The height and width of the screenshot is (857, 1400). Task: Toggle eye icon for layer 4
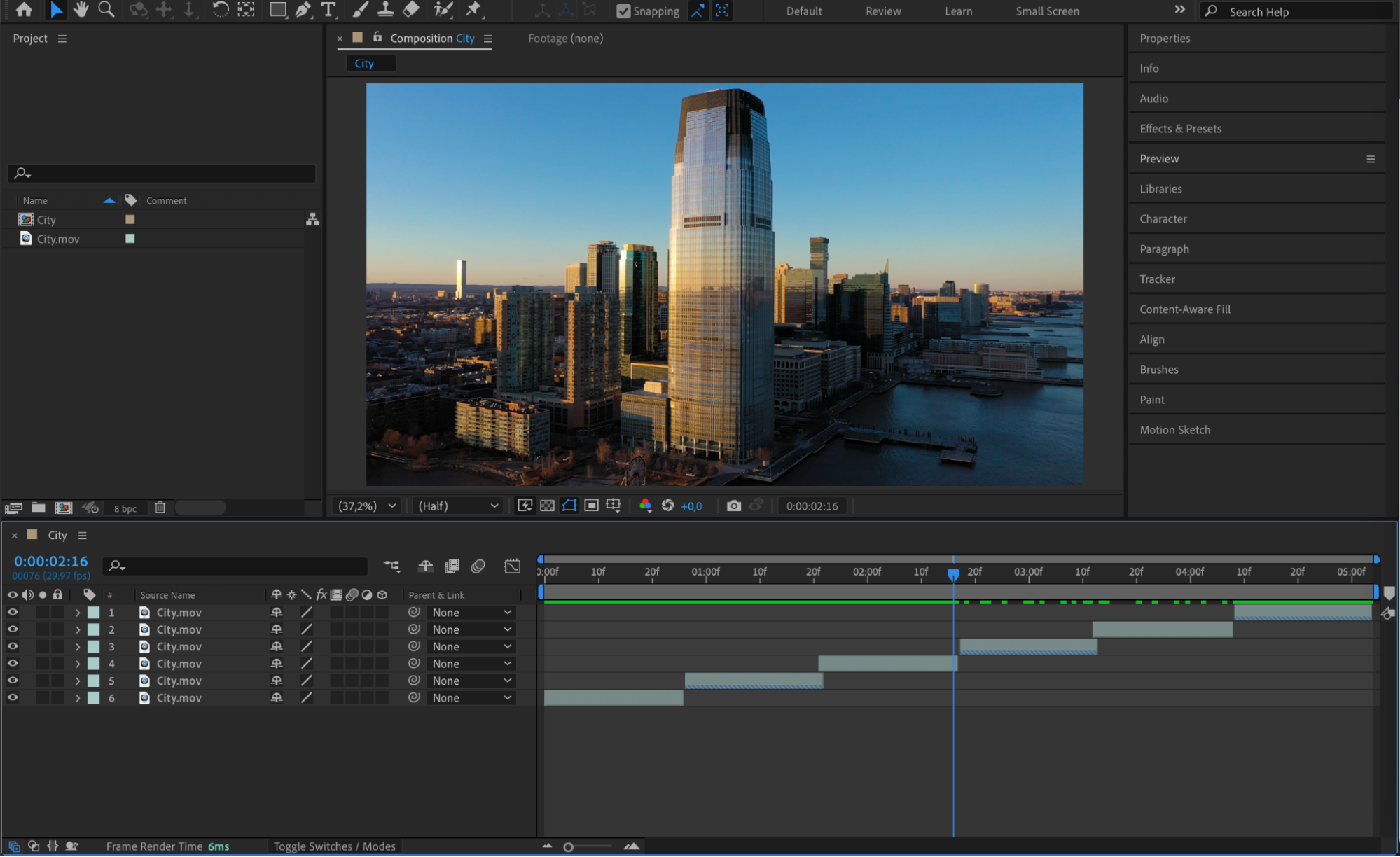(x=13, y=663)
